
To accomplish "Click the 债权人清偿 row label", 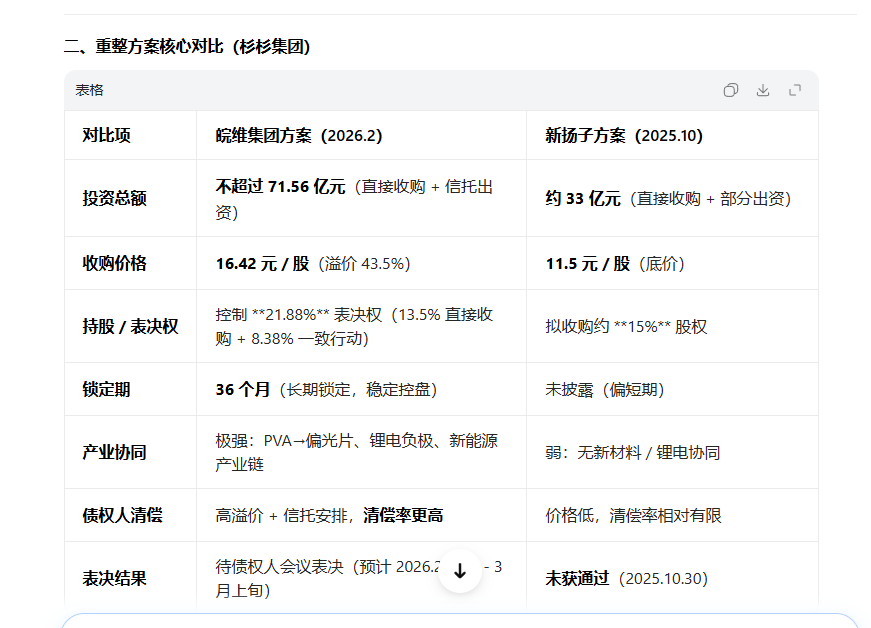I will (123, 515).
